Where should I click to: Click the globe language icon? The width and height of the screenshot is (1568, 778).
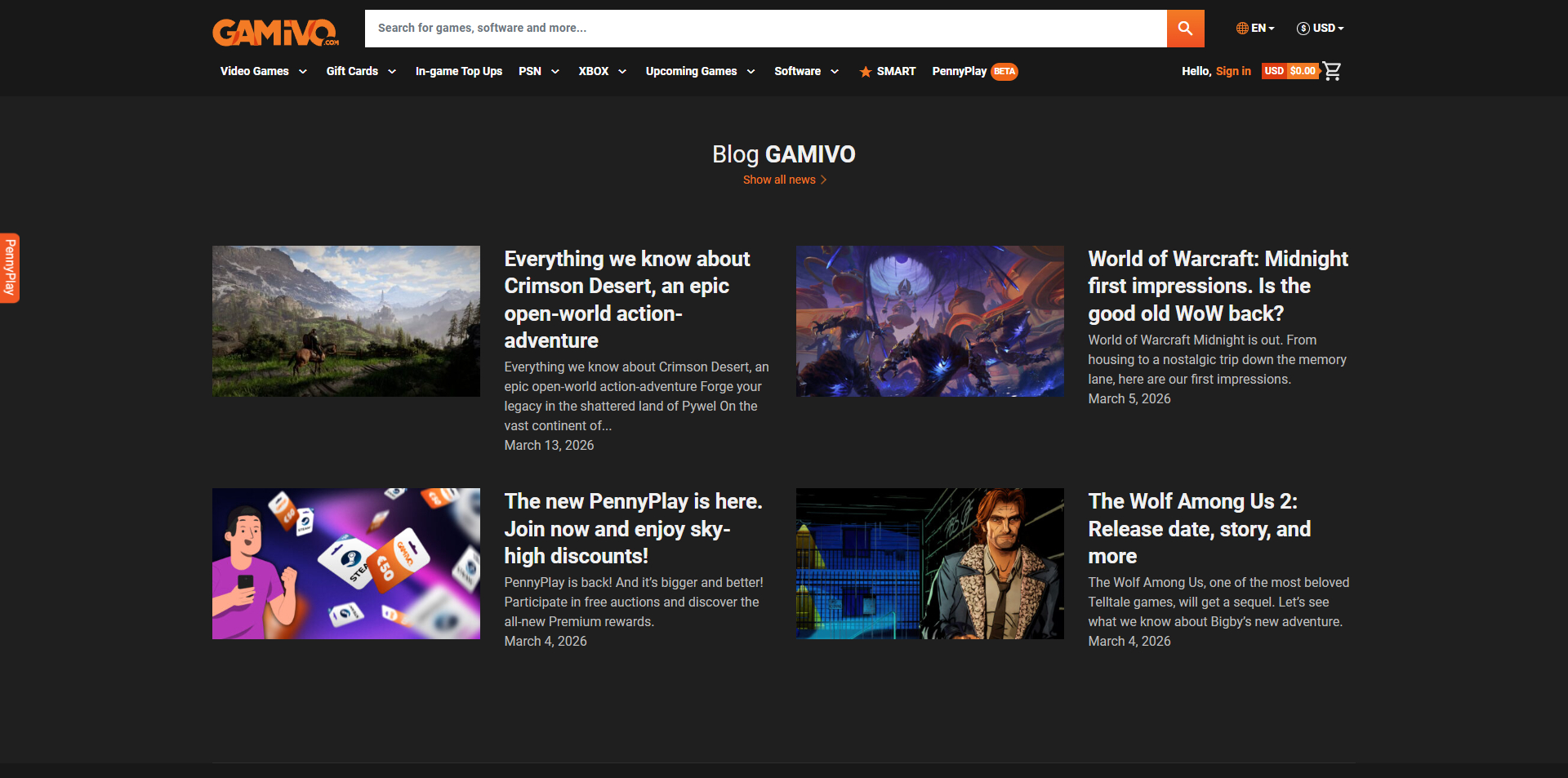[1242, 29]
